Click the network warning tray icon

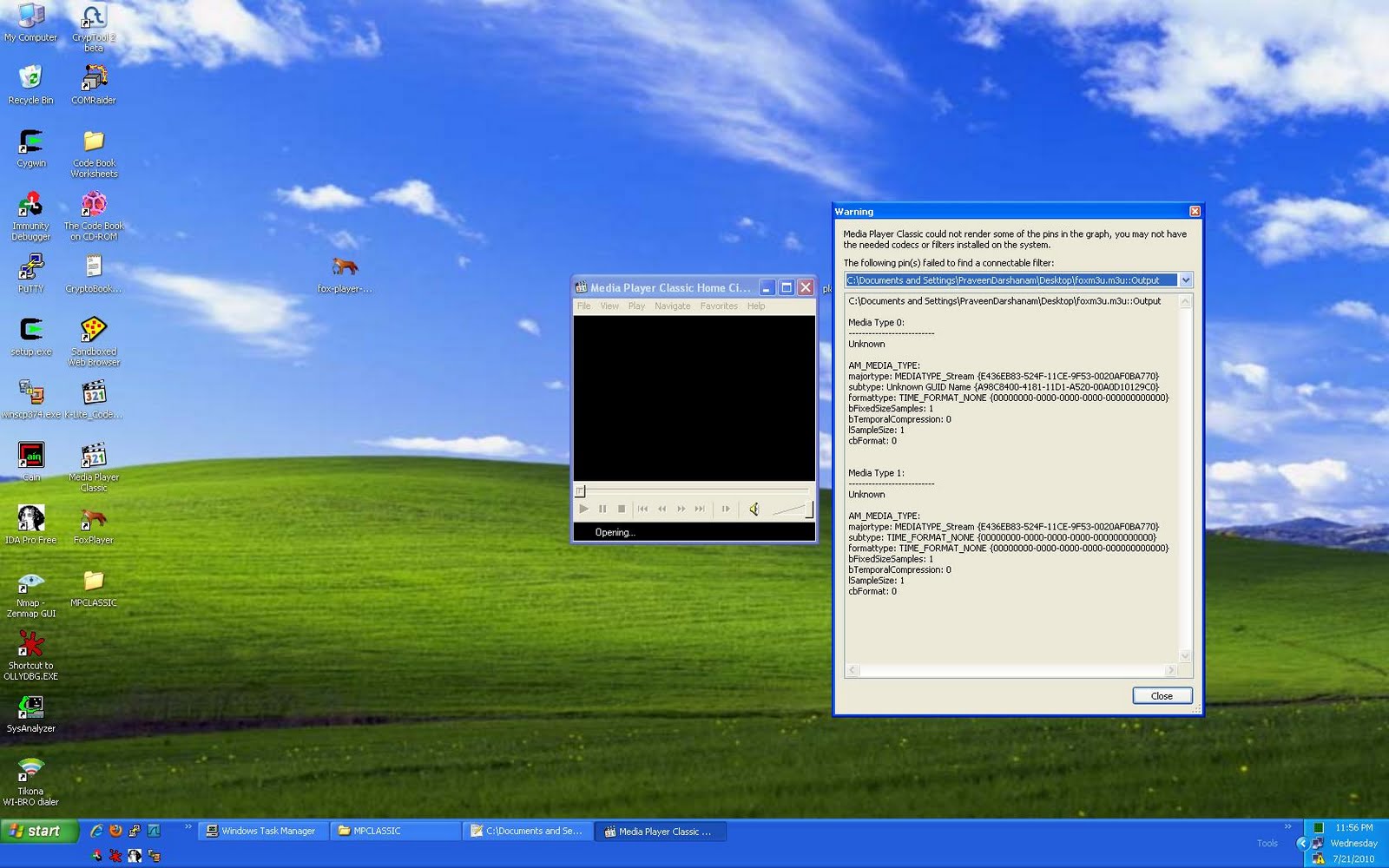(x=1318, y=858)
